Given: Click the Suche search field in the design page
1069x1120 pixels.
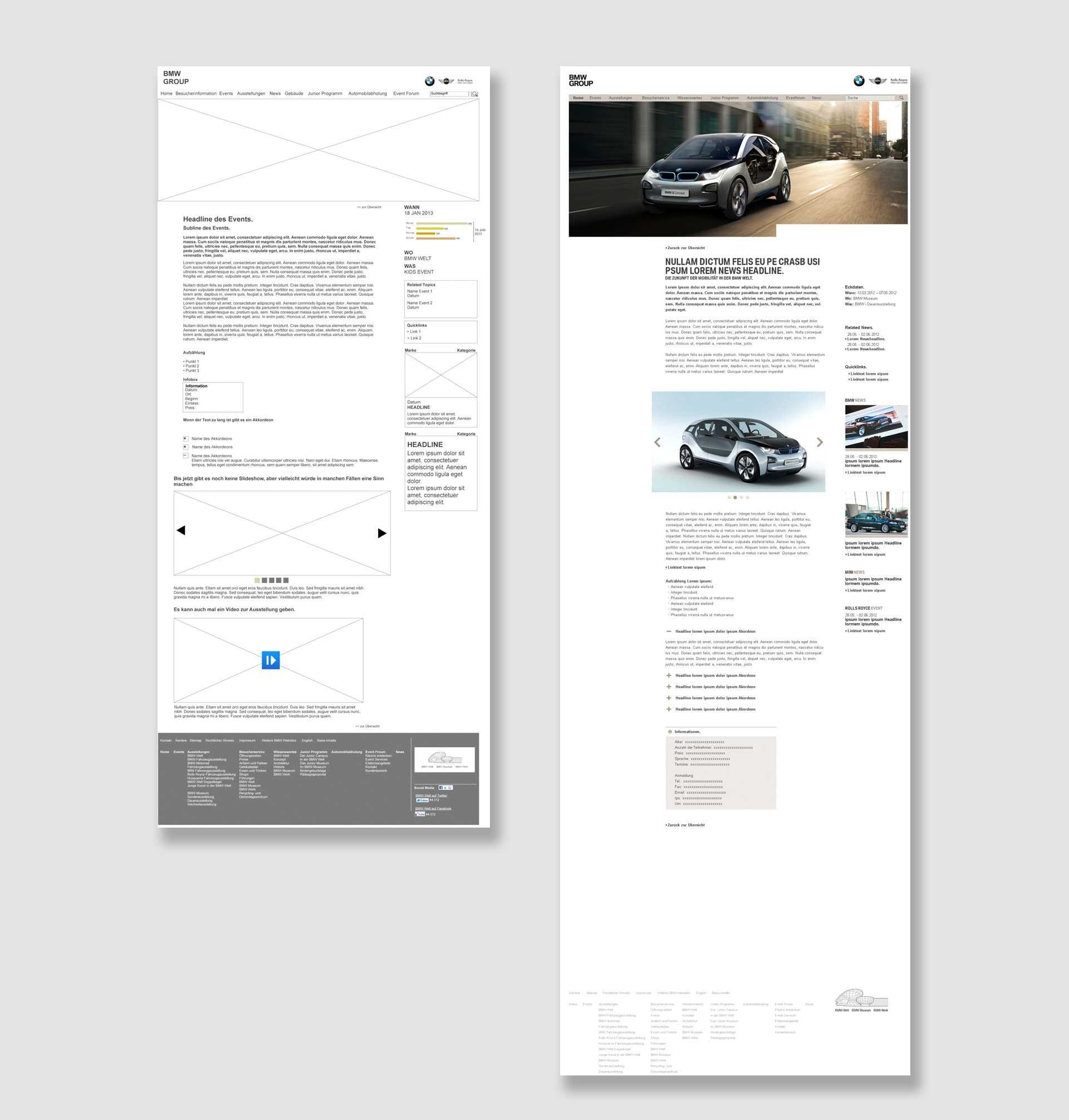Looking at the screenshot, I should click(870, 98).
